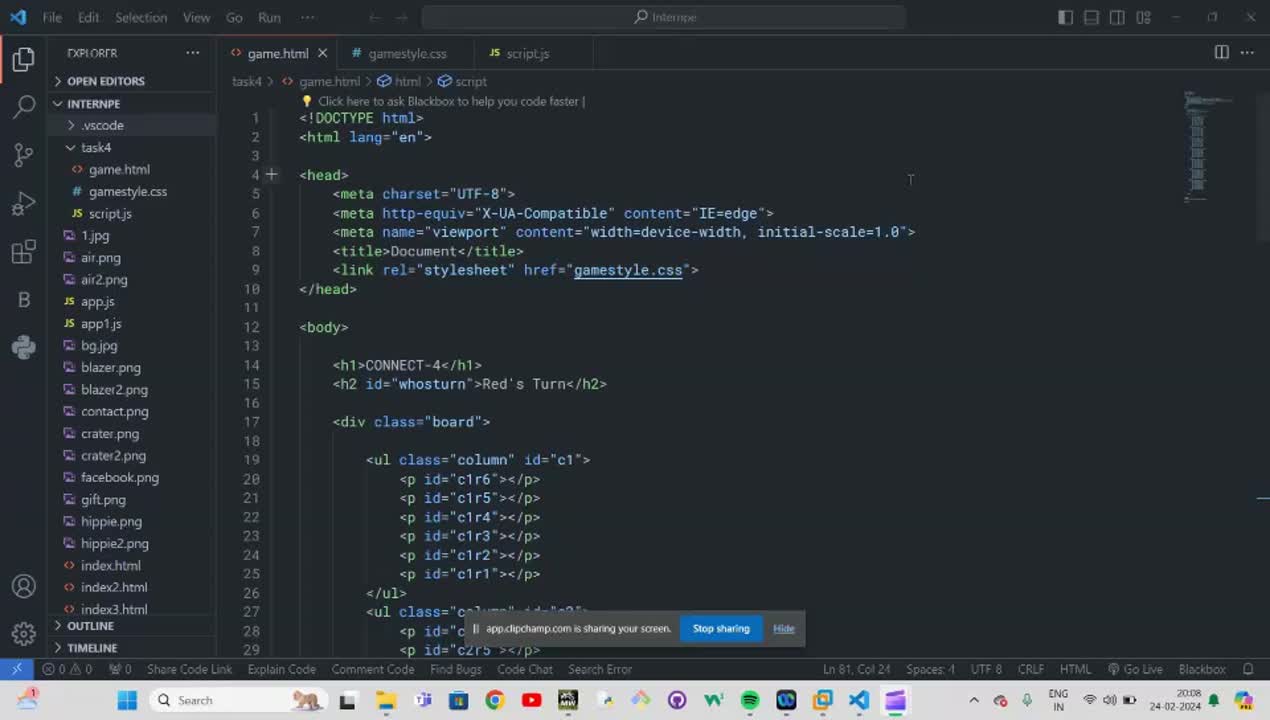The width and height of the screenshot is (1270, 720).
Task: Open the Blackbox sidebar icon
Action: pos(24,299)
